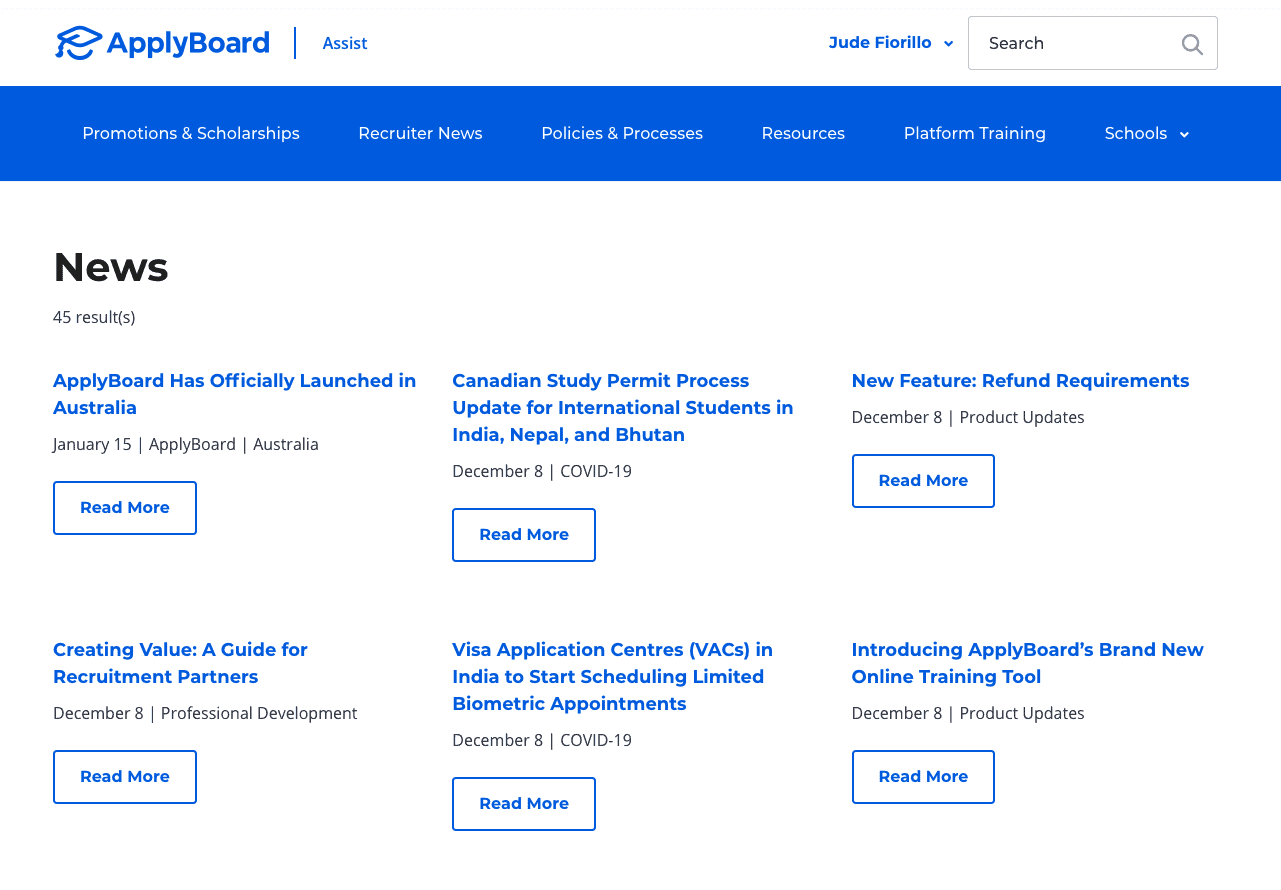This screenshot has width=1281, height=890.
Task: Select the Policies & Processes tab
Action: pos(622,133)
